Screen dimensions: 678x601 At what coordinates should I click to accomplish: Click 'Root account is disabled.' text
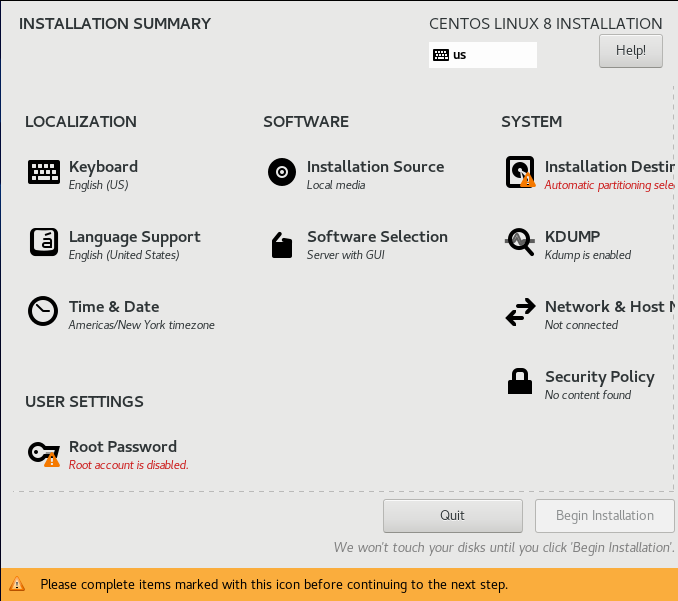pyautogui.click(x=128, y=465)
